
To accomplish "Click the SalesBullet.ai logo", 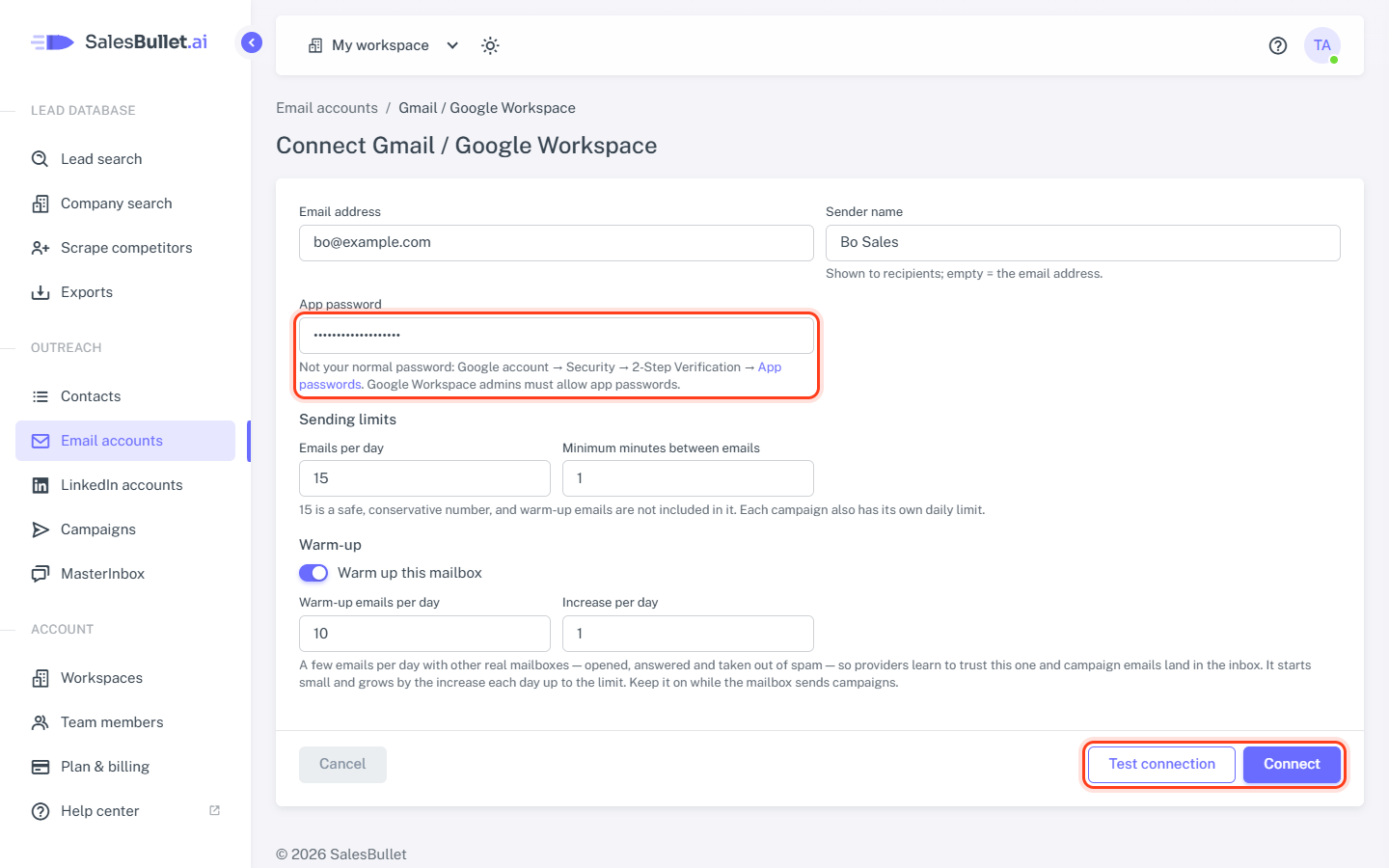I will (119, 41).
